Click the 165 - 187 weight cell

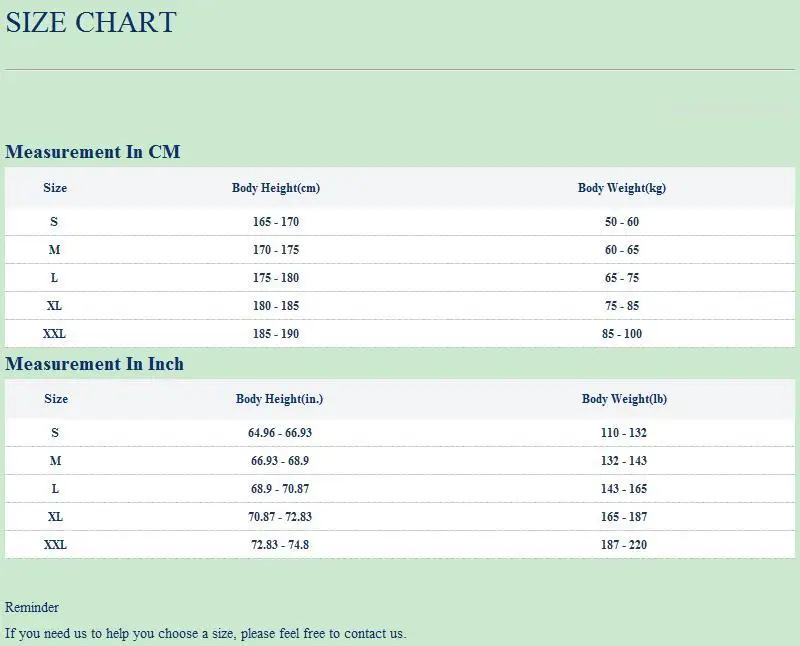click(623, 517)
